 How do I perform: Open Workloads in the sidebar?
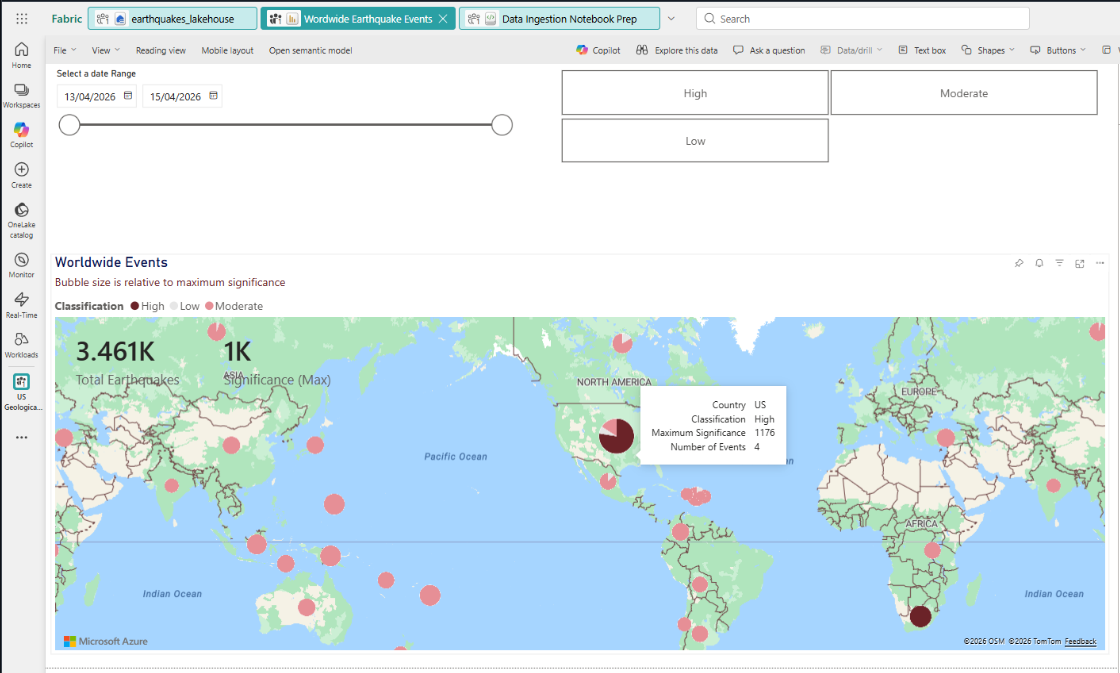(x=21, y=345)
